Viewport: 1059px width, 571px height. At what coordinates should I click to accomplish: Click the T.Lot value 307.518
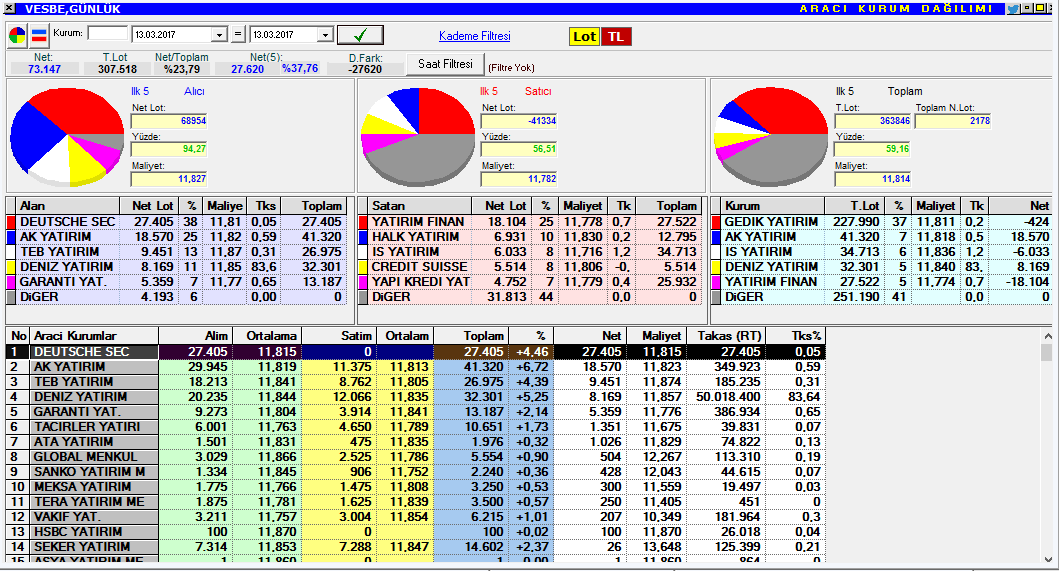(x=118, y=69)
